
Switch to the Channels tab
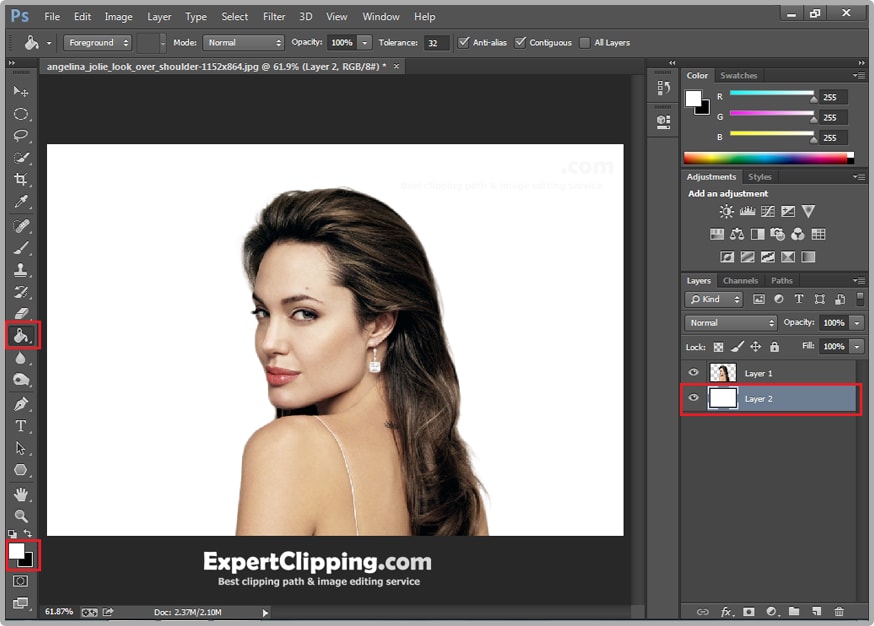coord(740,280)
